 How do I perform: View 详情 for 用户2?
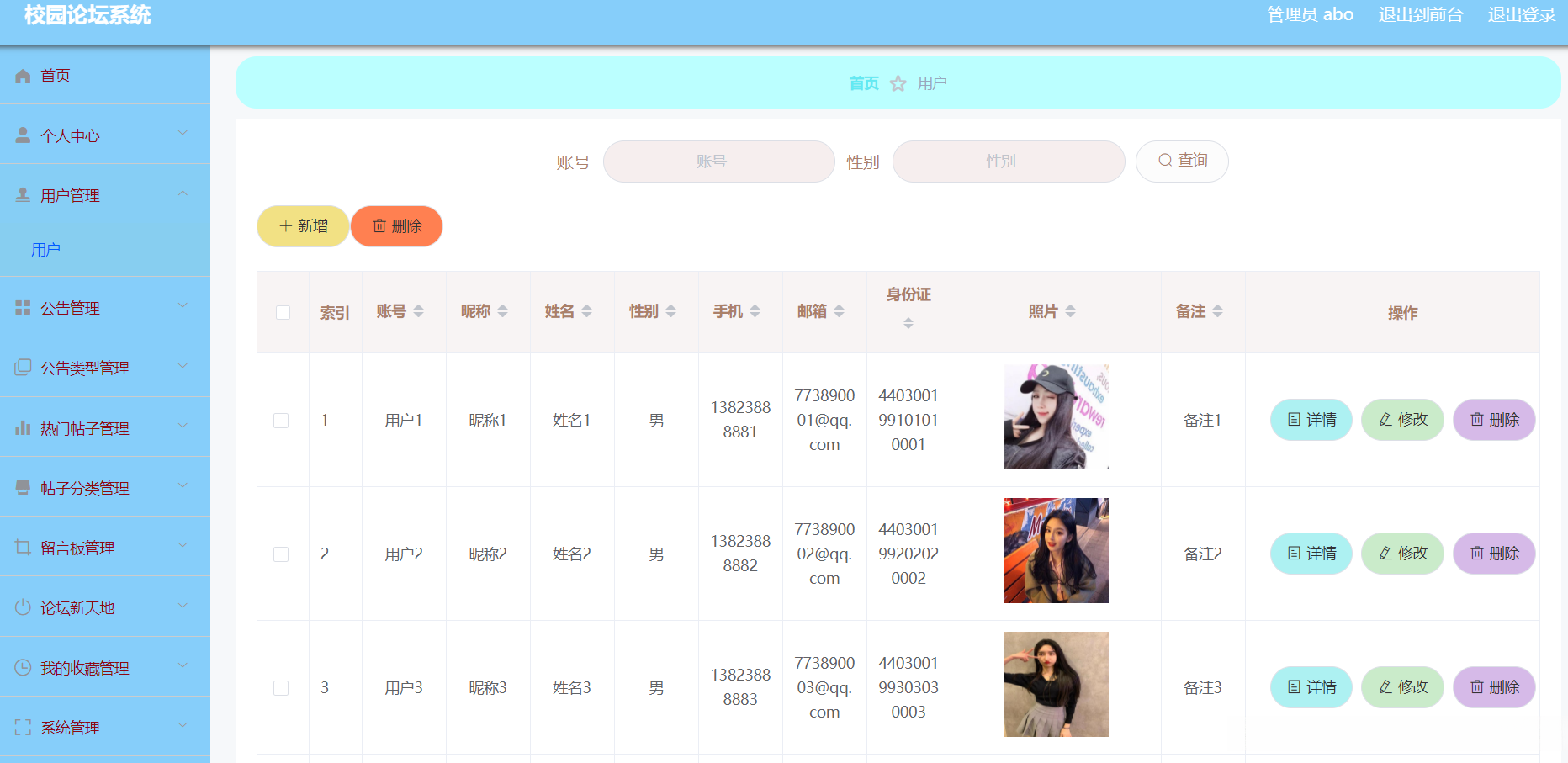pos(1311,554)
